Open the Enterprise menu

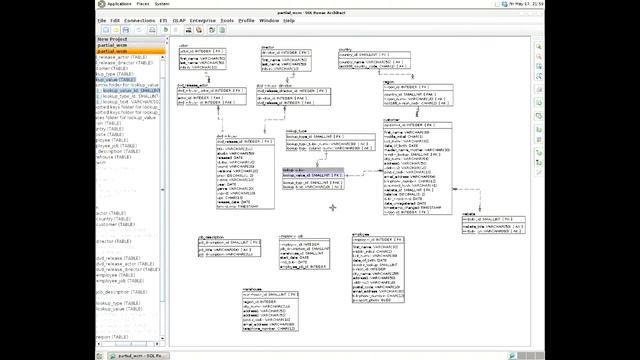pos(202,20)
